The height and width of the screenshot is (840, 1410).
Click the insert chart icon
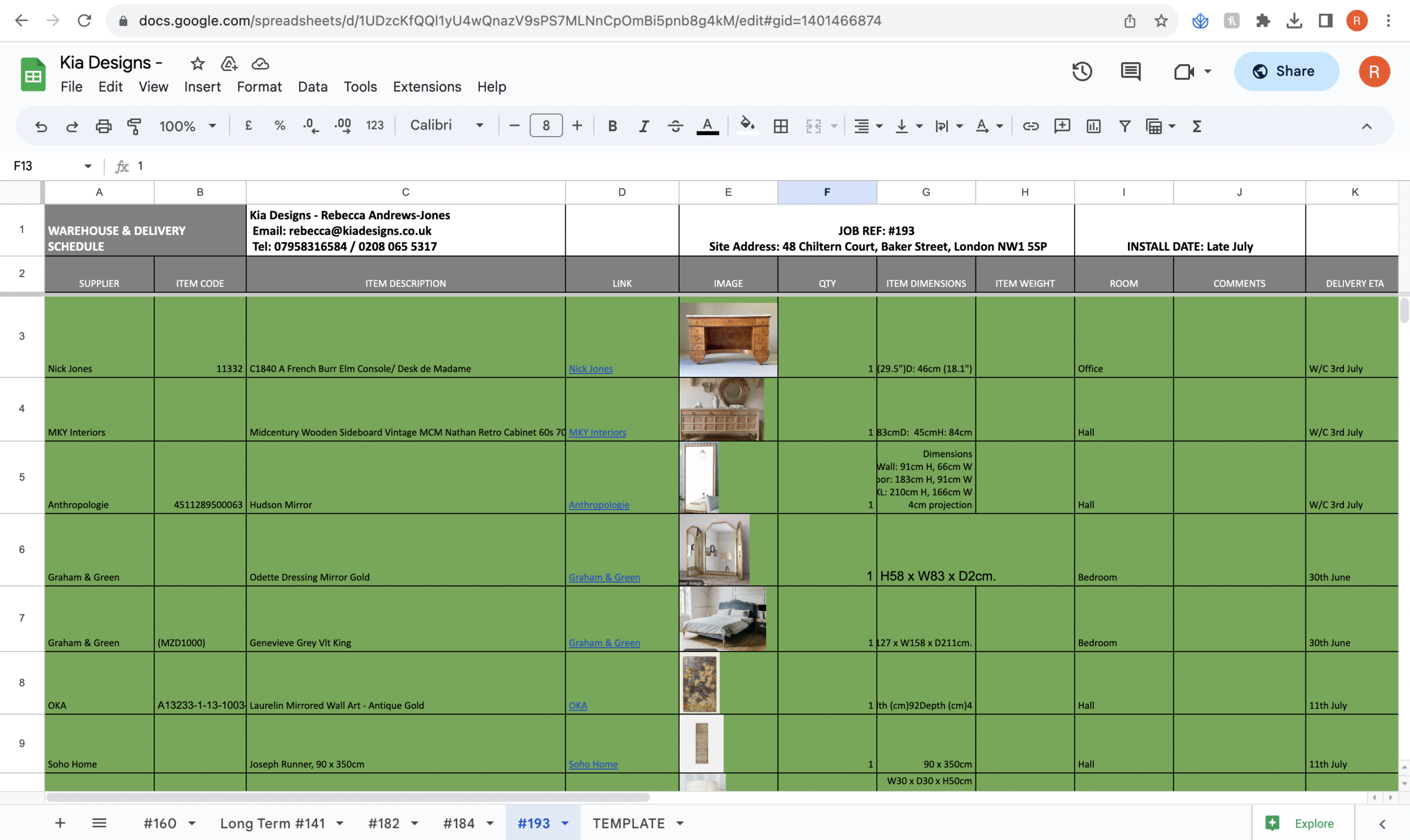(1093, 126)
